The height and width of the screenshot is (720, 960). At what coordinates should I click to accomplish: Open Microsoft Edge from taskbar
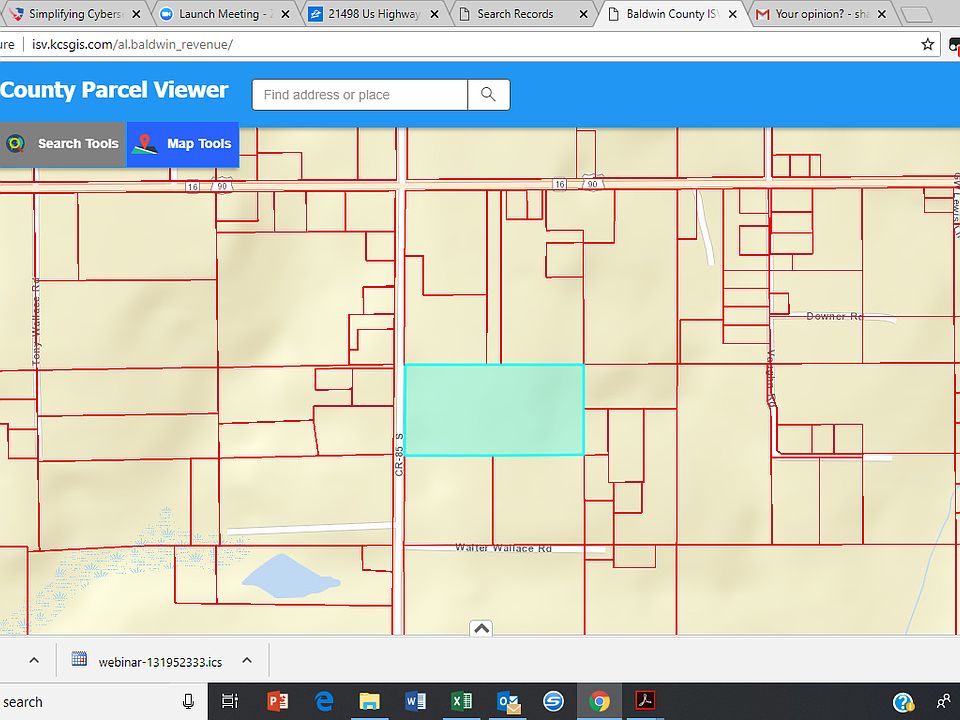point(323,701)
